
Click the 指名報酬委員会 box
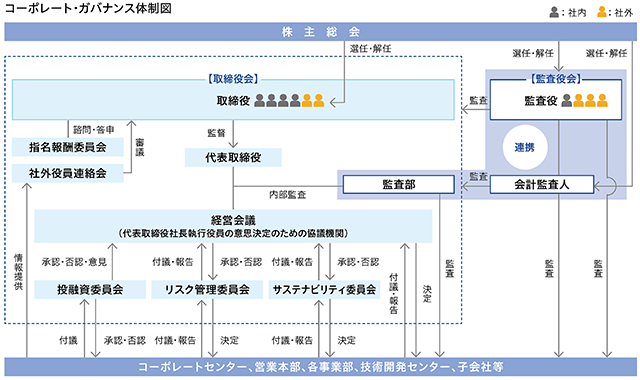(x=68, y=147)
